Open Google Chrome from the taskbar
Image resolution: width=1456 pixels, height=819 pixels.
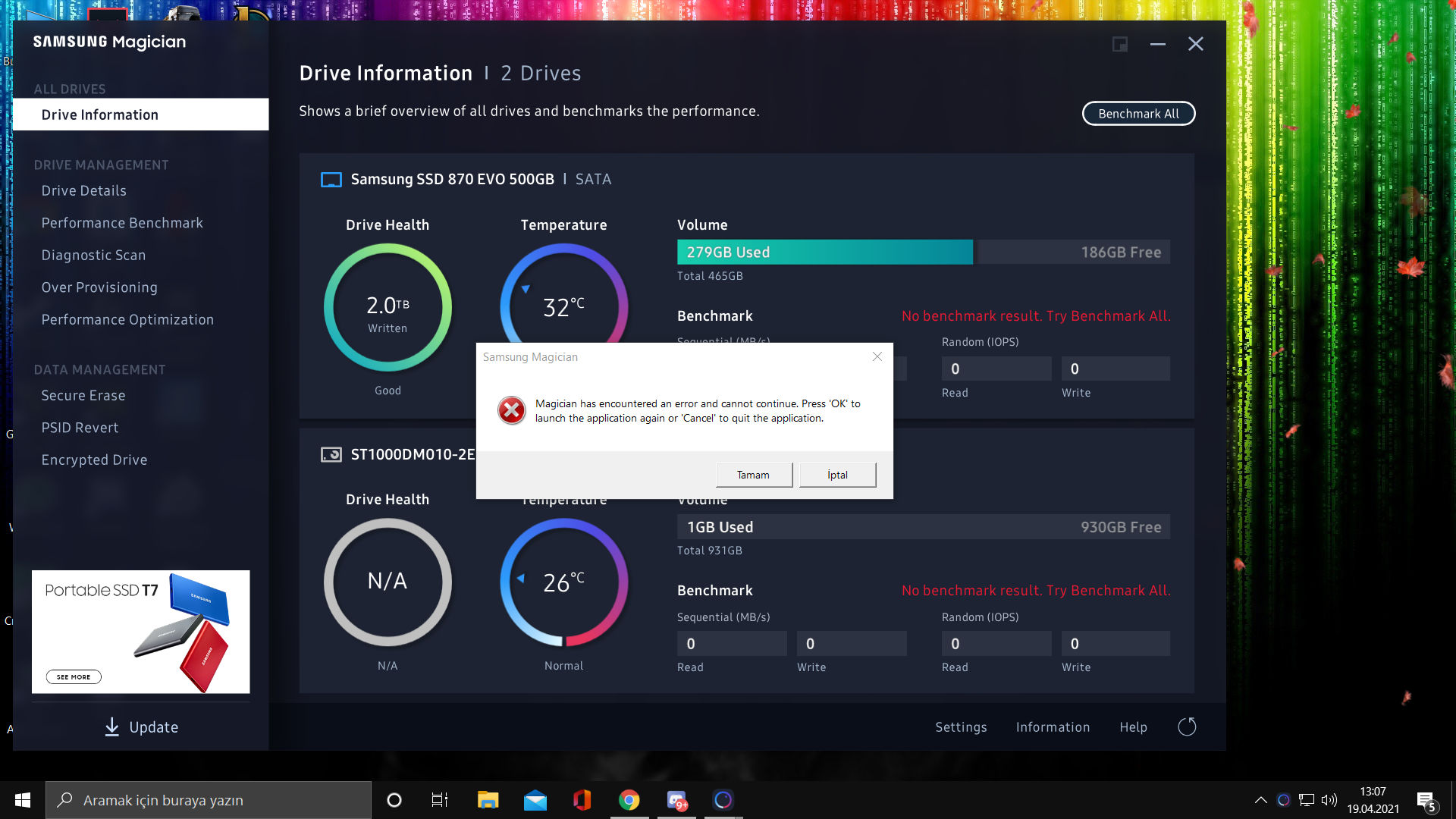(x=629, y=800)
